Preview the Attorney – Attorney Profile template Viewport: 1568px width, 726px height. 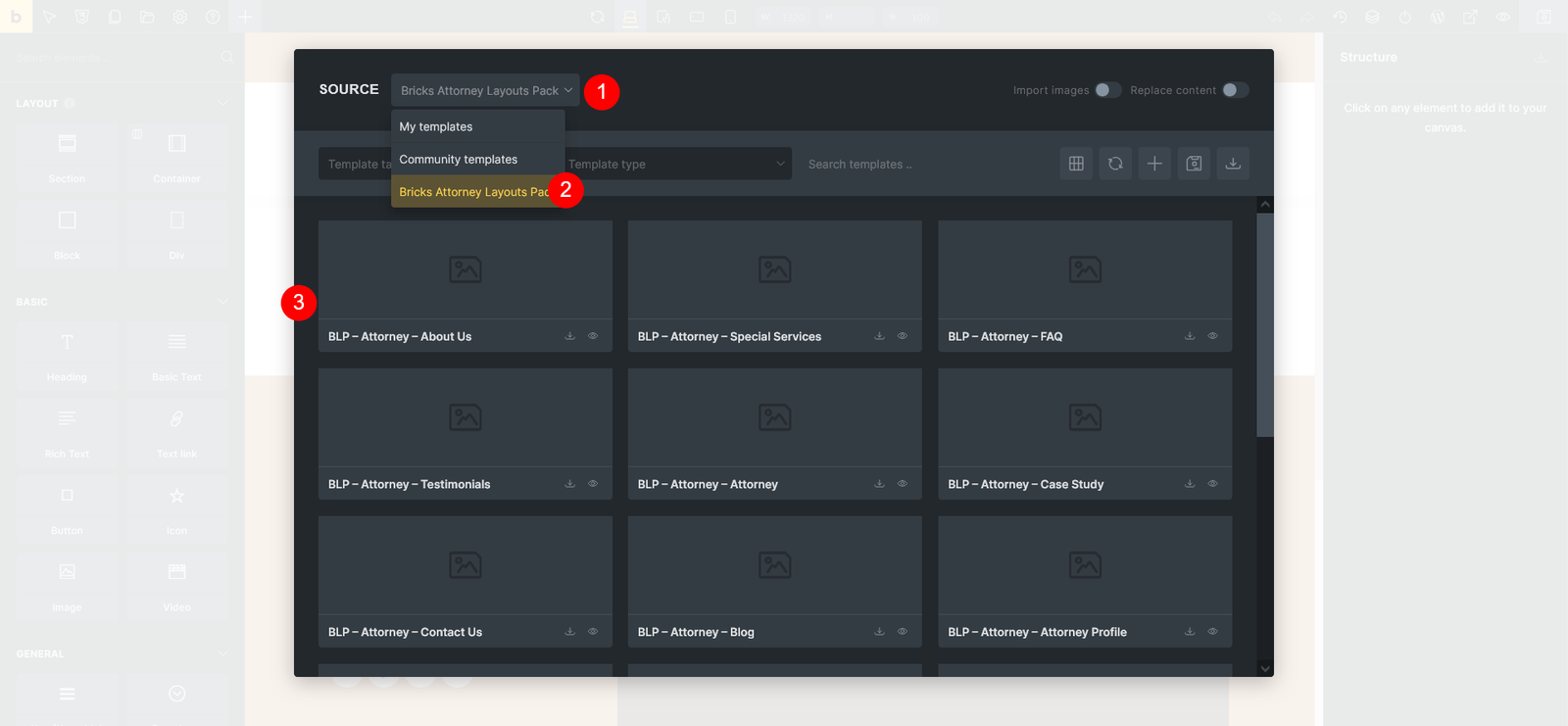click(x=1212, y=632)
